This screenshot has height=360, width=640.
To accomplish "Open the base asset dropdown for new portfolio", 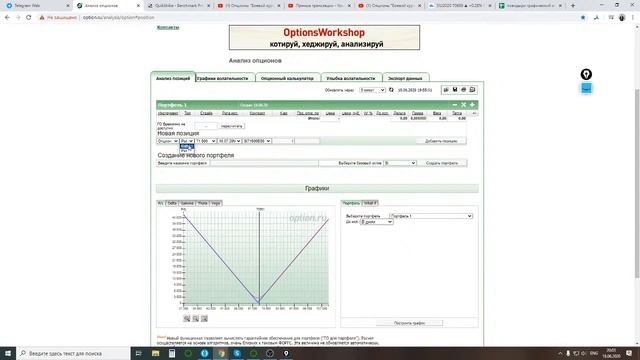I will coord(400,163).
